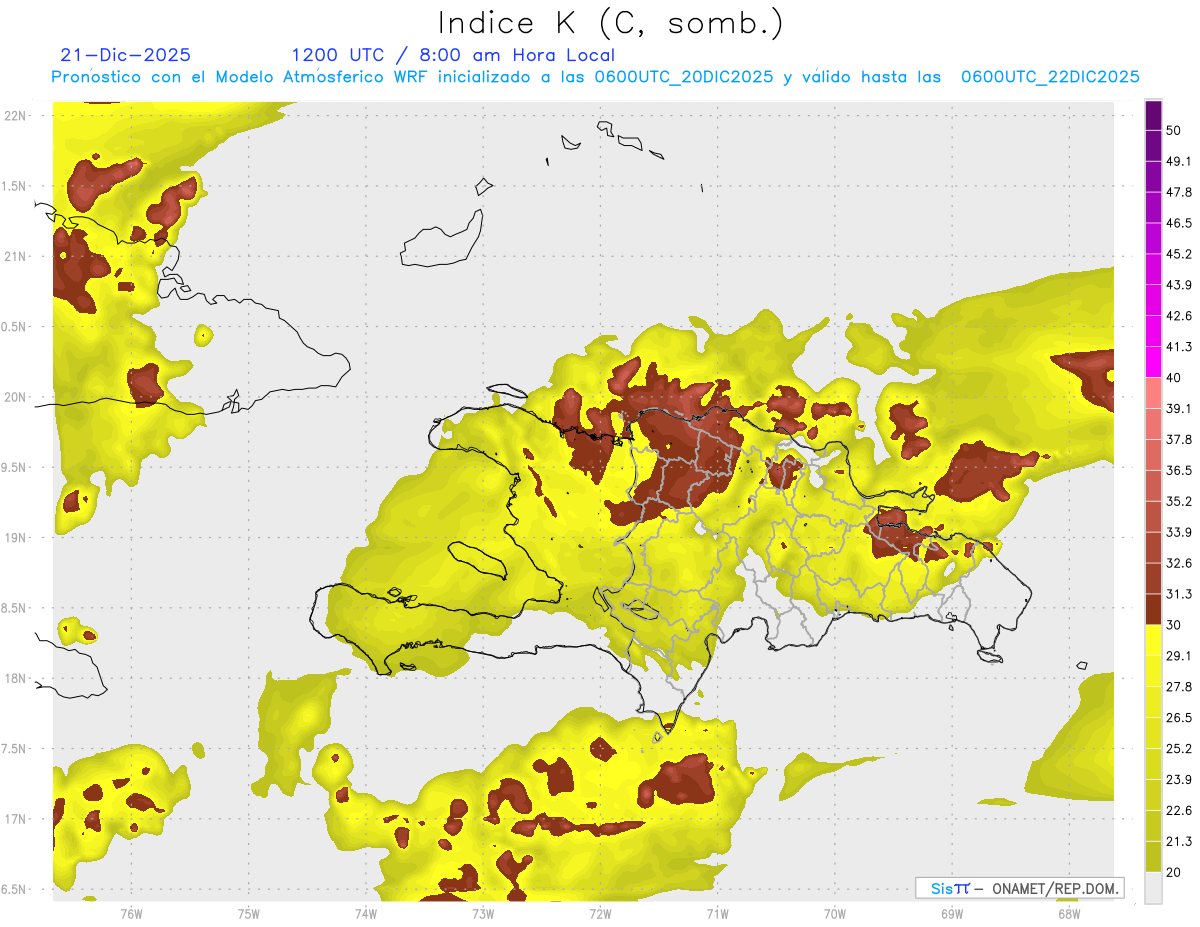
Task: Select the "72W" longitude axis label
Action: [600, 914]
